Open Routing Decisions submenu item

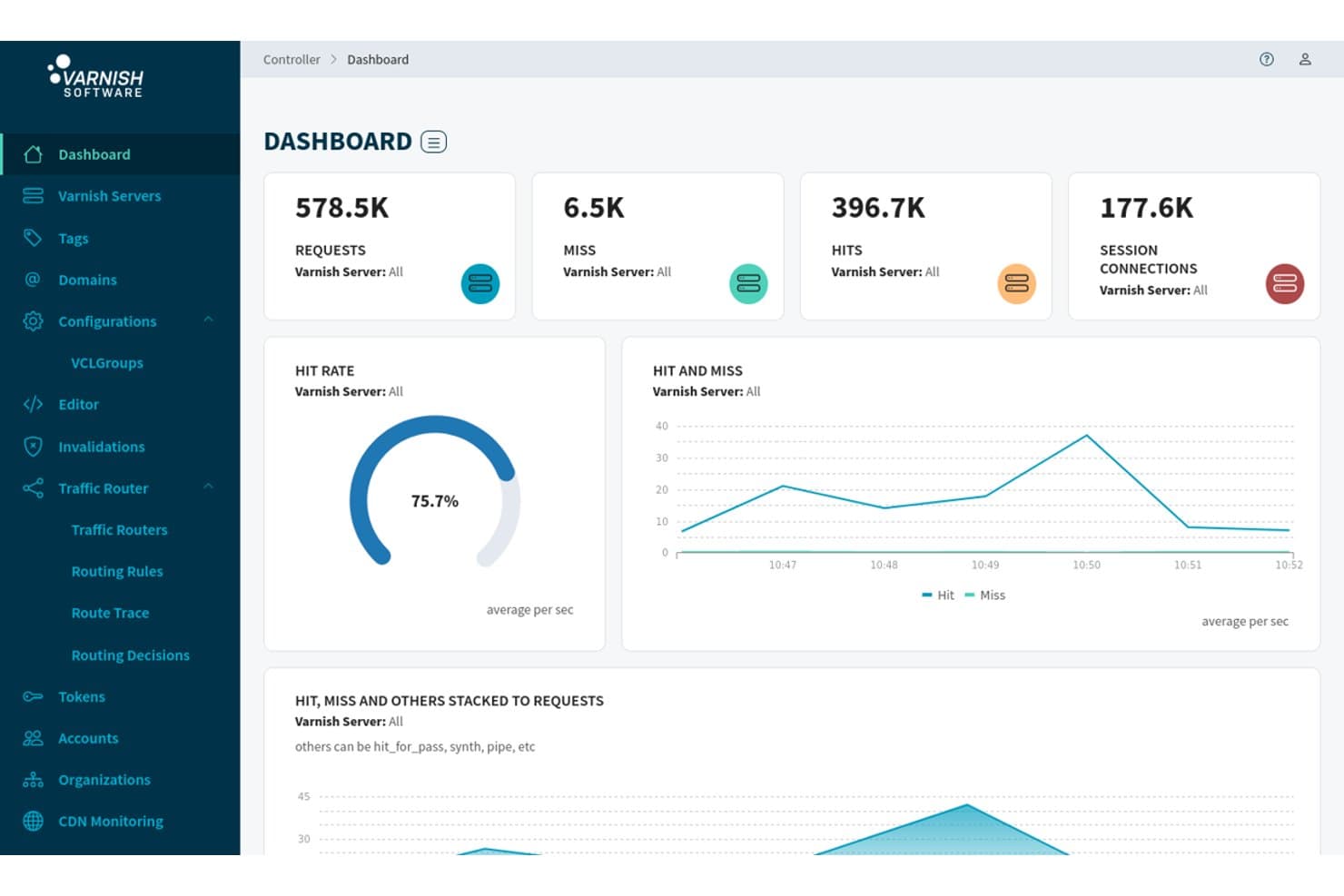tap(131, 655)
